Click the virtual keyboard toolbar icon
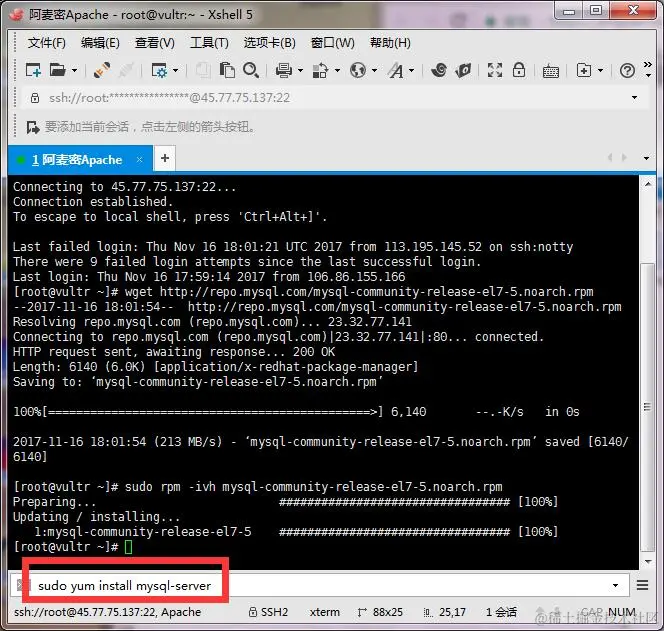The image size is (664, 631). [551, 71]
